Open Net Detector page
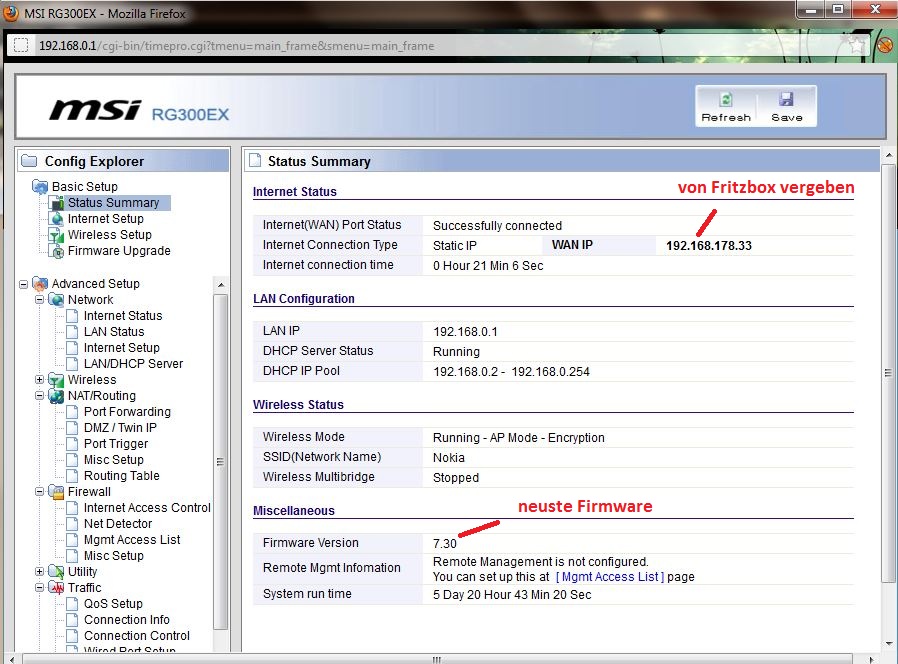Image resolution: width=898 pixels, height=664 pixels. pos(118,524)
